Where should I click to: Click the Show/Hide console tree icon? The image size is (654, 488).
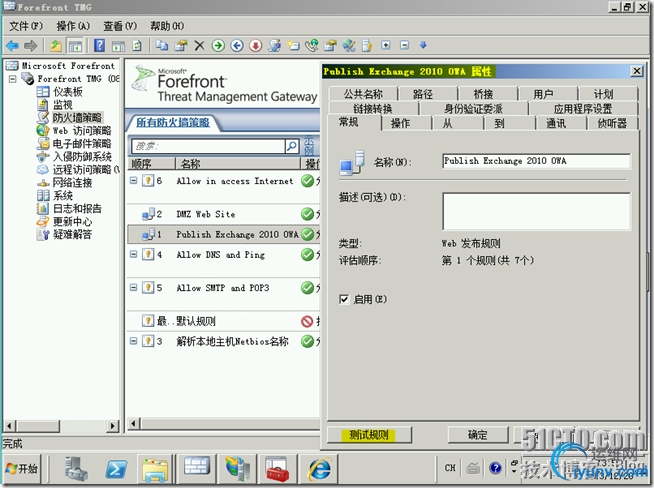[x=75, y=45]
